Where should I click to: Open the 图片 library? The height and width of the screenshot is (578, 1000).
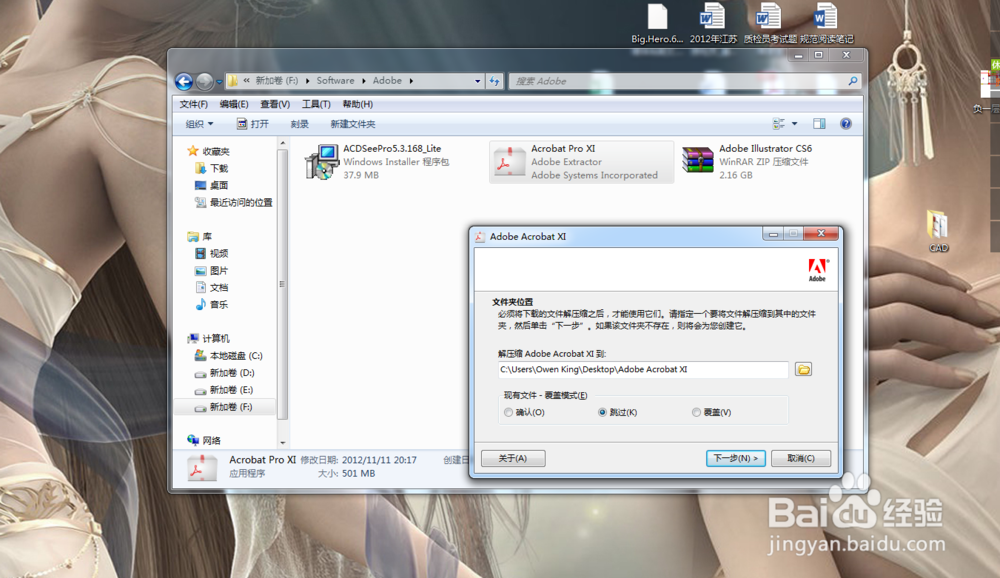click(x=211, y=270)
